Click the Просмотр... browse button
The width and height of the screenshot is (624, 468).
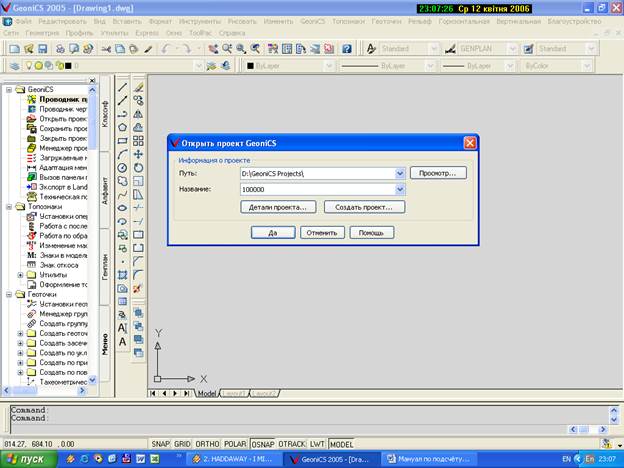(x=438, y=173)
